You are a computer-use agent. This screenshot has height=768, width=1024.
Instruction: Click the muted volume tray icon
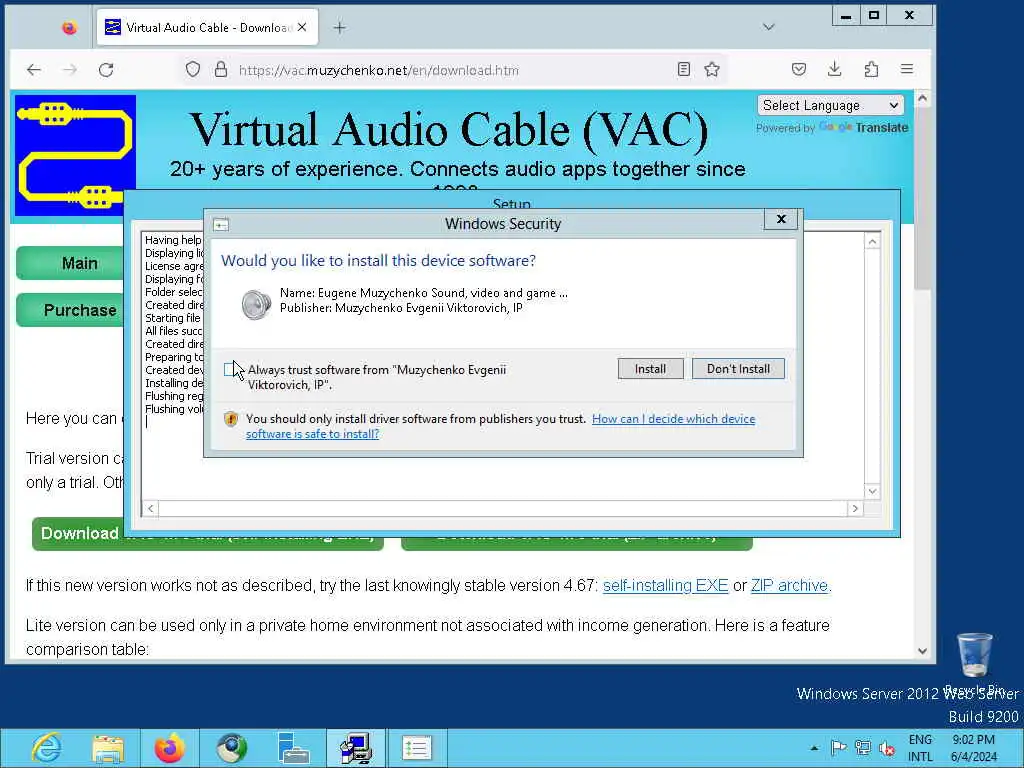[x=887, y=748]
